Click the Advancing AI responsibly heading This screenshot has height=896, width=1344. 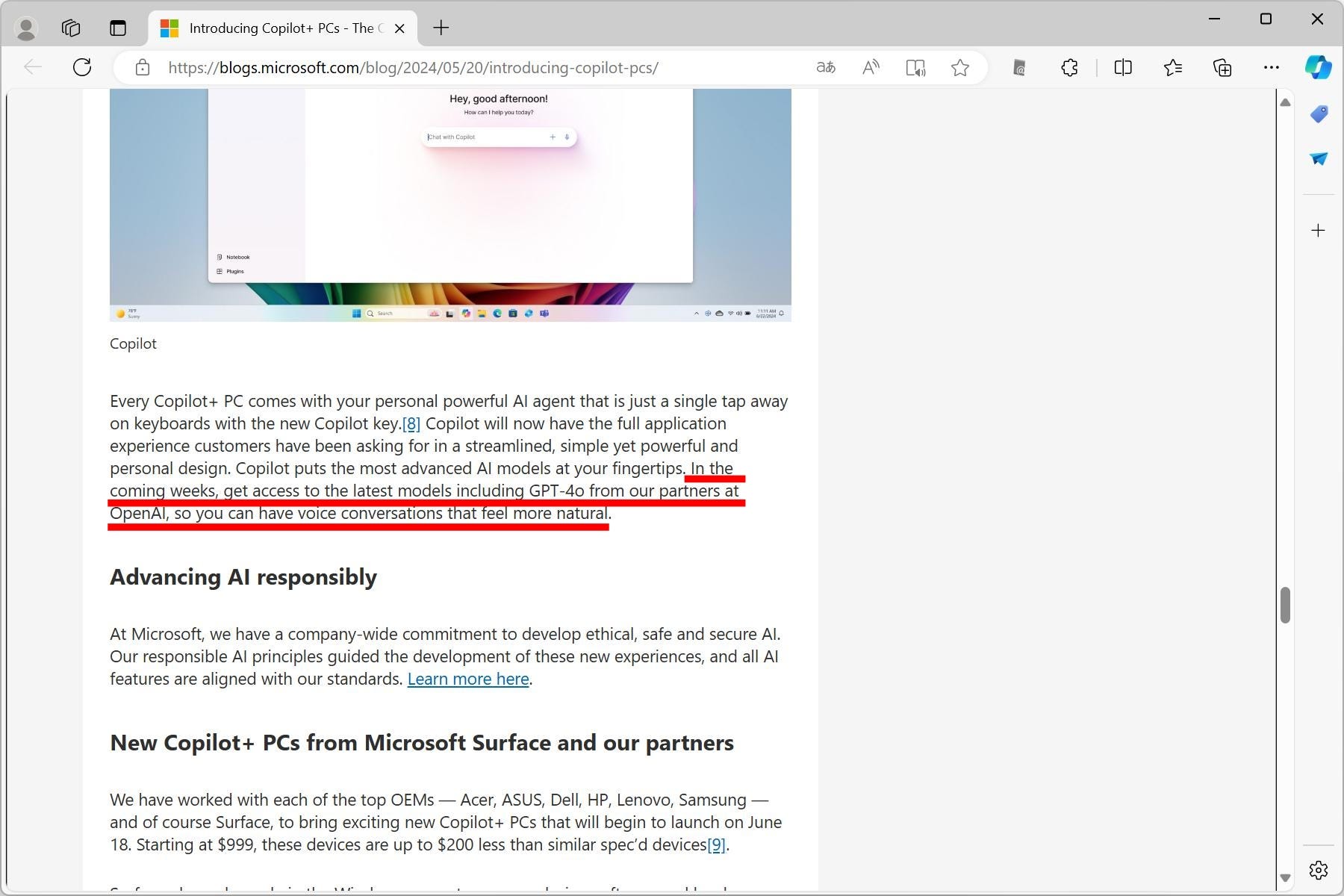[x=243, y=577]
